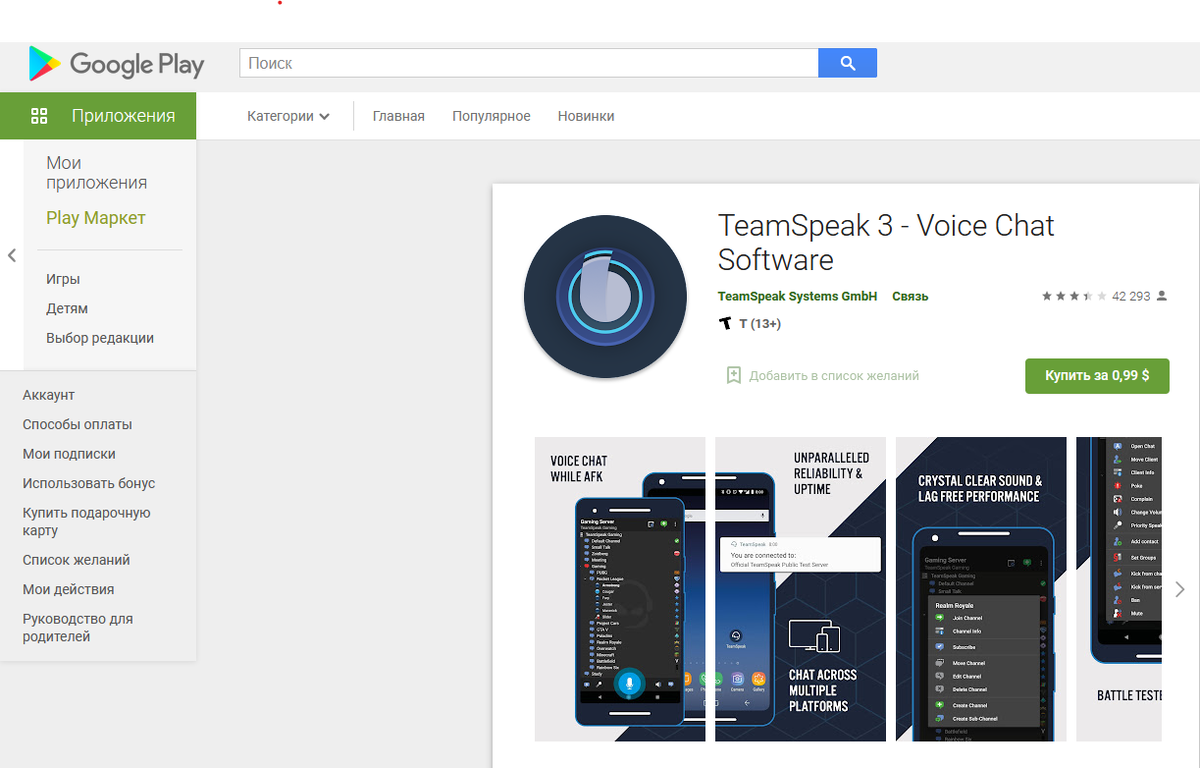Screen dimensions: 1200x768
Task: Open the Новинки tab
Action: [586, 116]
